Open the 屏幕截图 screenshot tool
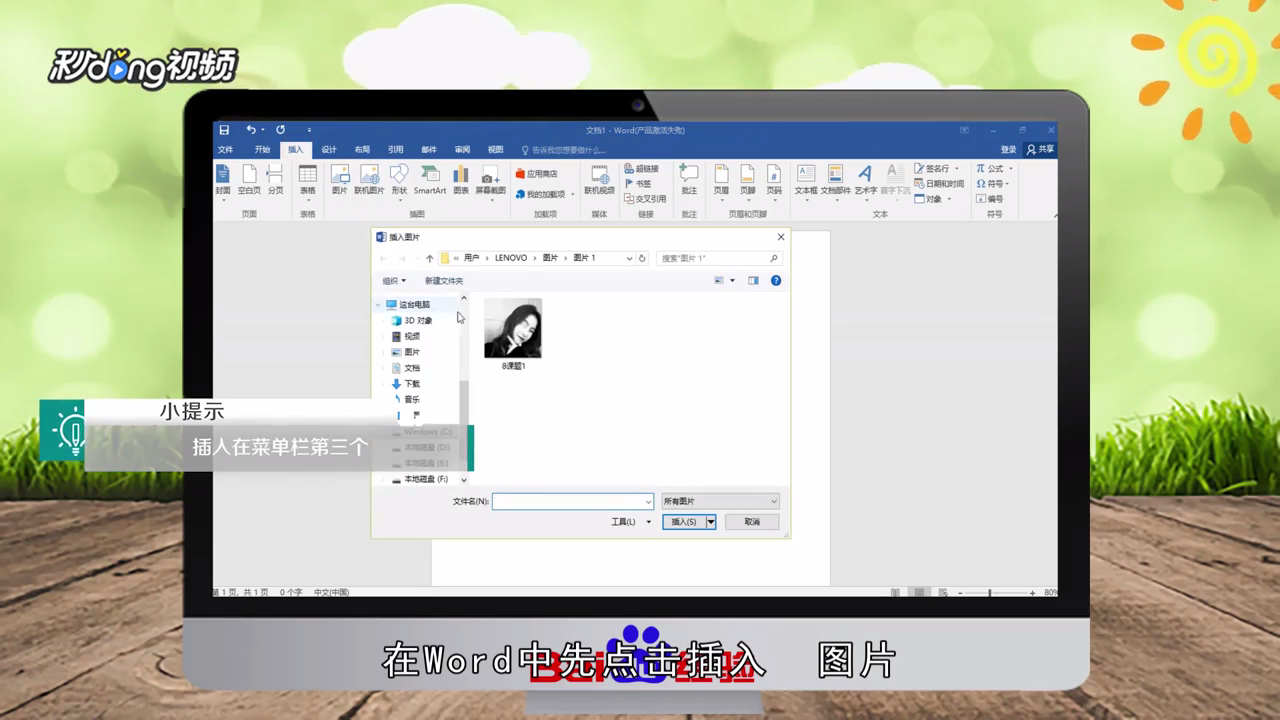Screen dimensions: 1280x720 point(490,182)
